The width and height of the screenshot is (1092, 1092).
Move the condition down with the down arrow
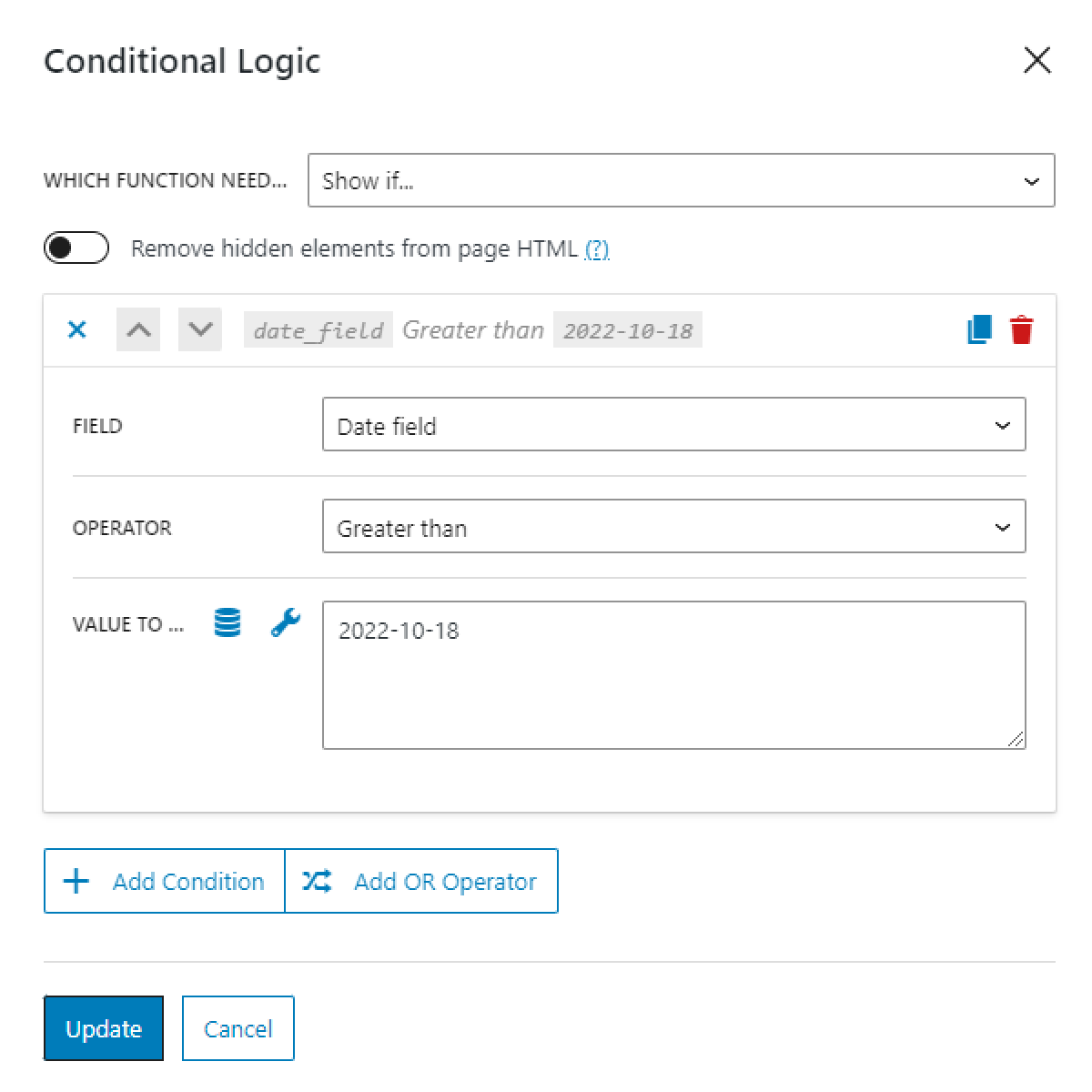pos(199,329)
